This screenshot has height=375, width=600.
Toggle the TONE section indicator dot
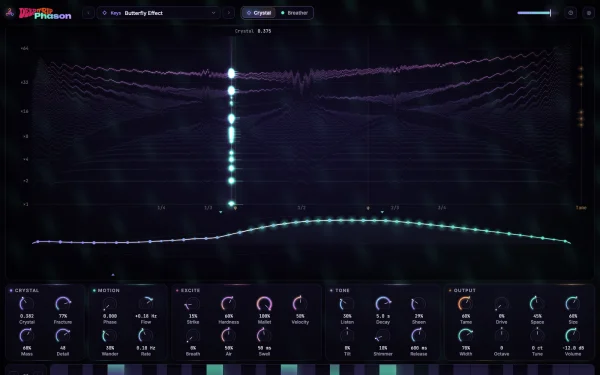(x=331, y=290)
